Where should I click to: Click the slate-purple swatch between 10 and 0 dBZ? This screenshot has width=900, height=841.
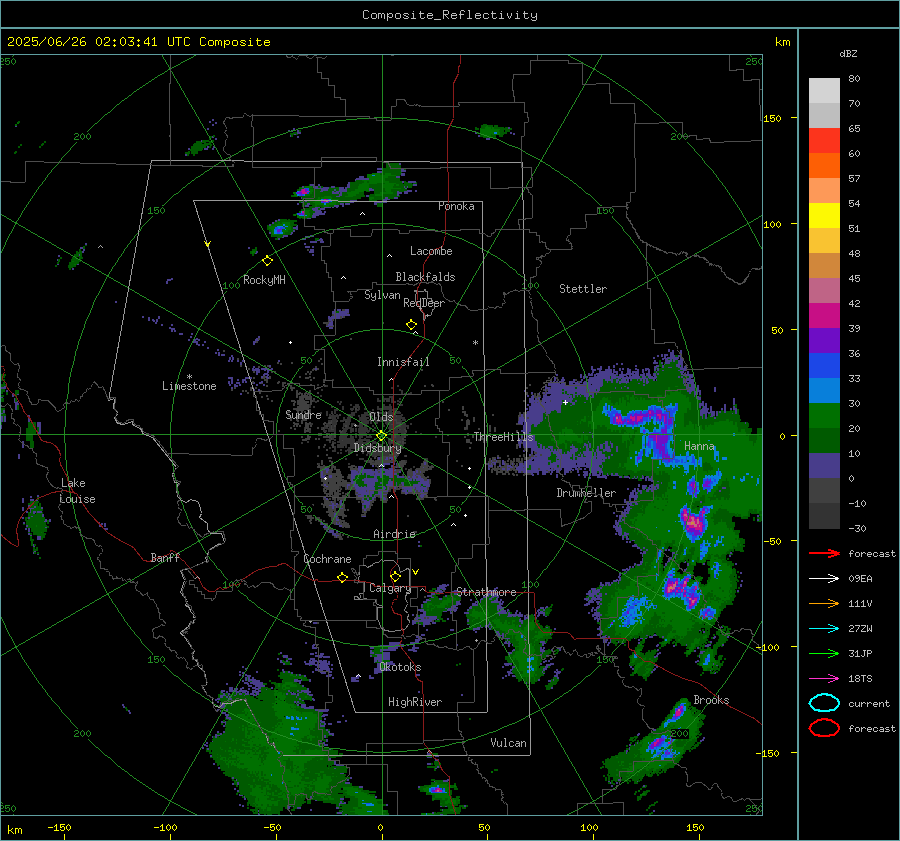[824, 466]
